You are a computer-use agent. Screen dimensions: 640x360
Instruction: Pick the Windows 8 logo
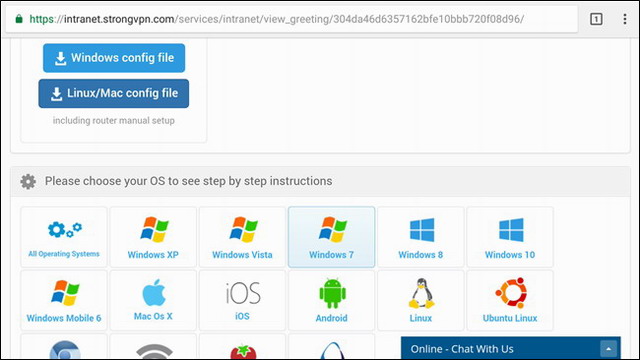coord(422,230)
